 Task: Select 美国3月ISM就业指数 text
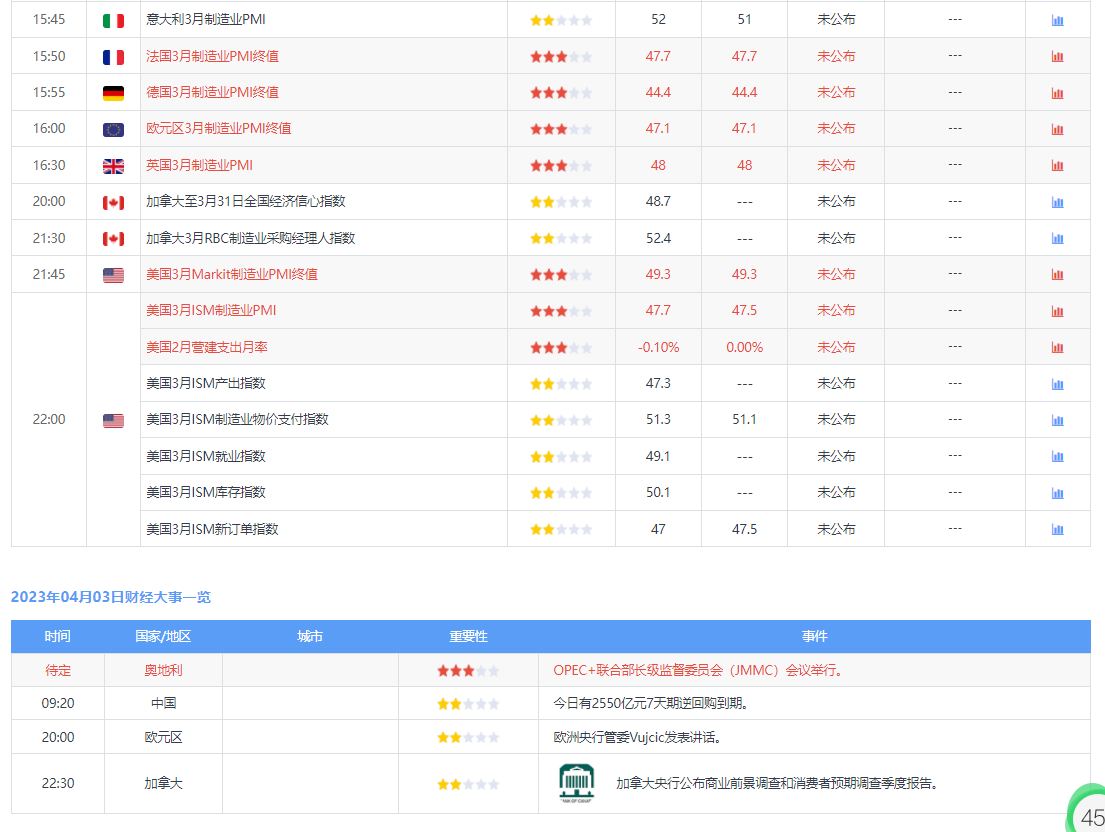click(206, 456)
